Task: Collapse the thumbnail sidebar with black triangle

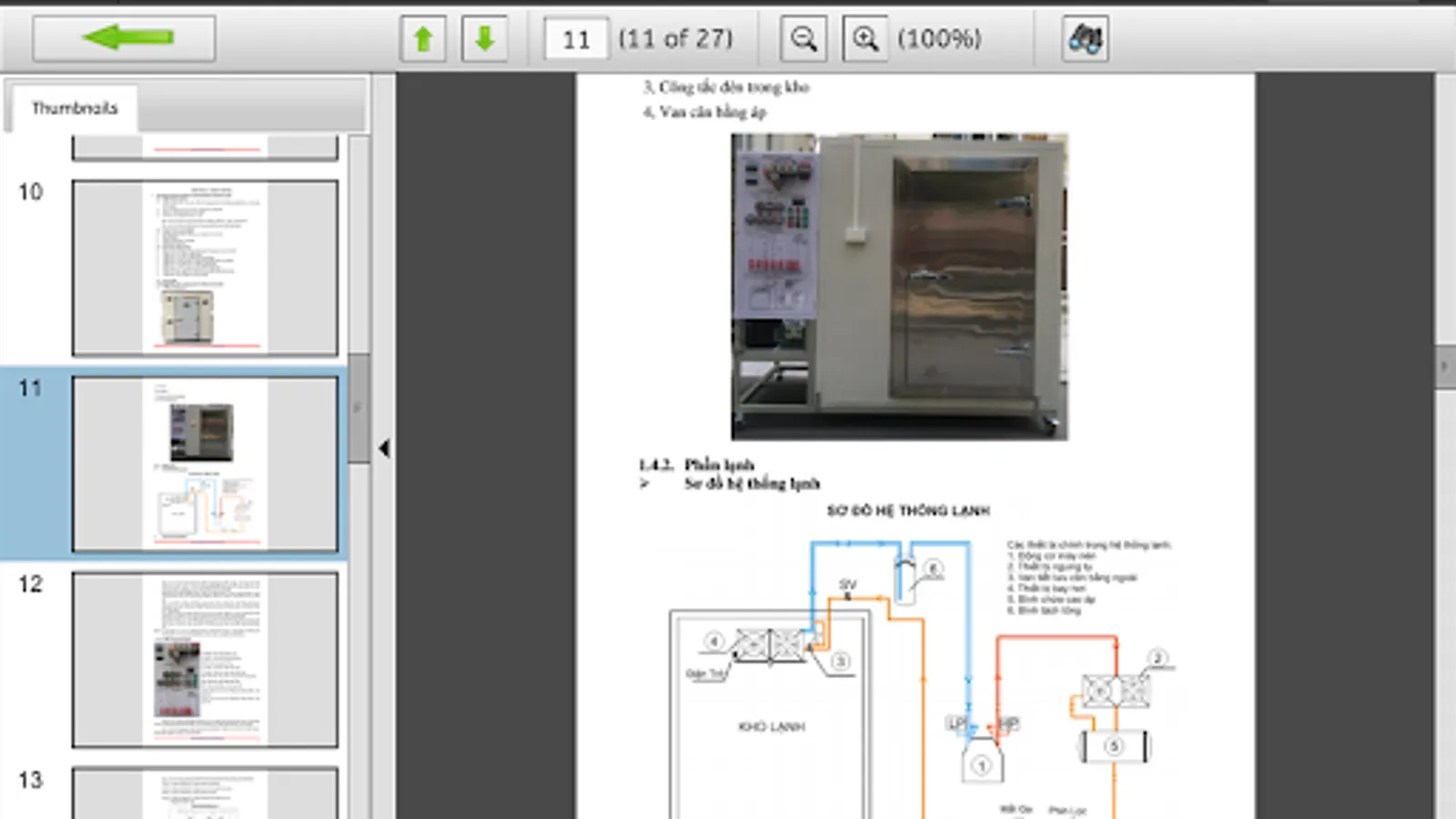Action: [383, 446]
